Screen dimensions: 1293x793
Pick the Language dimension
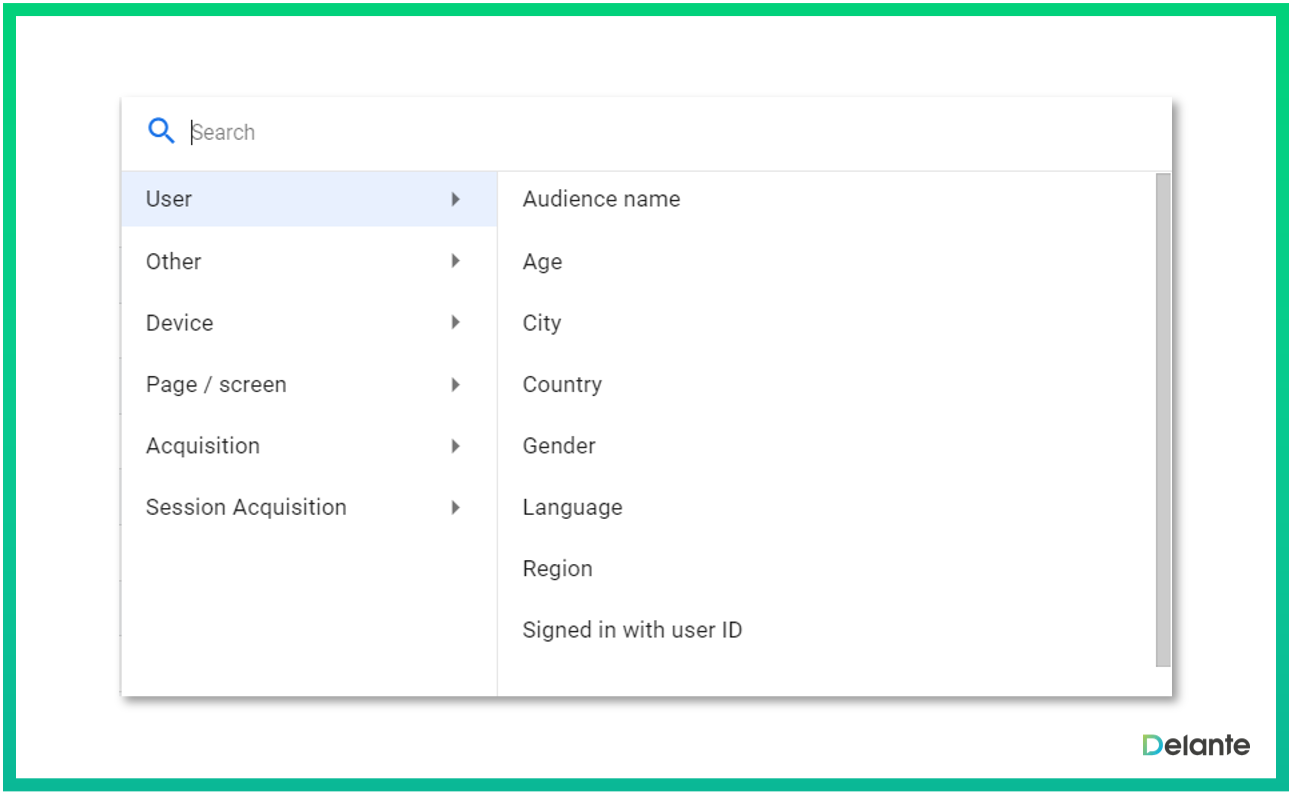point(572,508)
